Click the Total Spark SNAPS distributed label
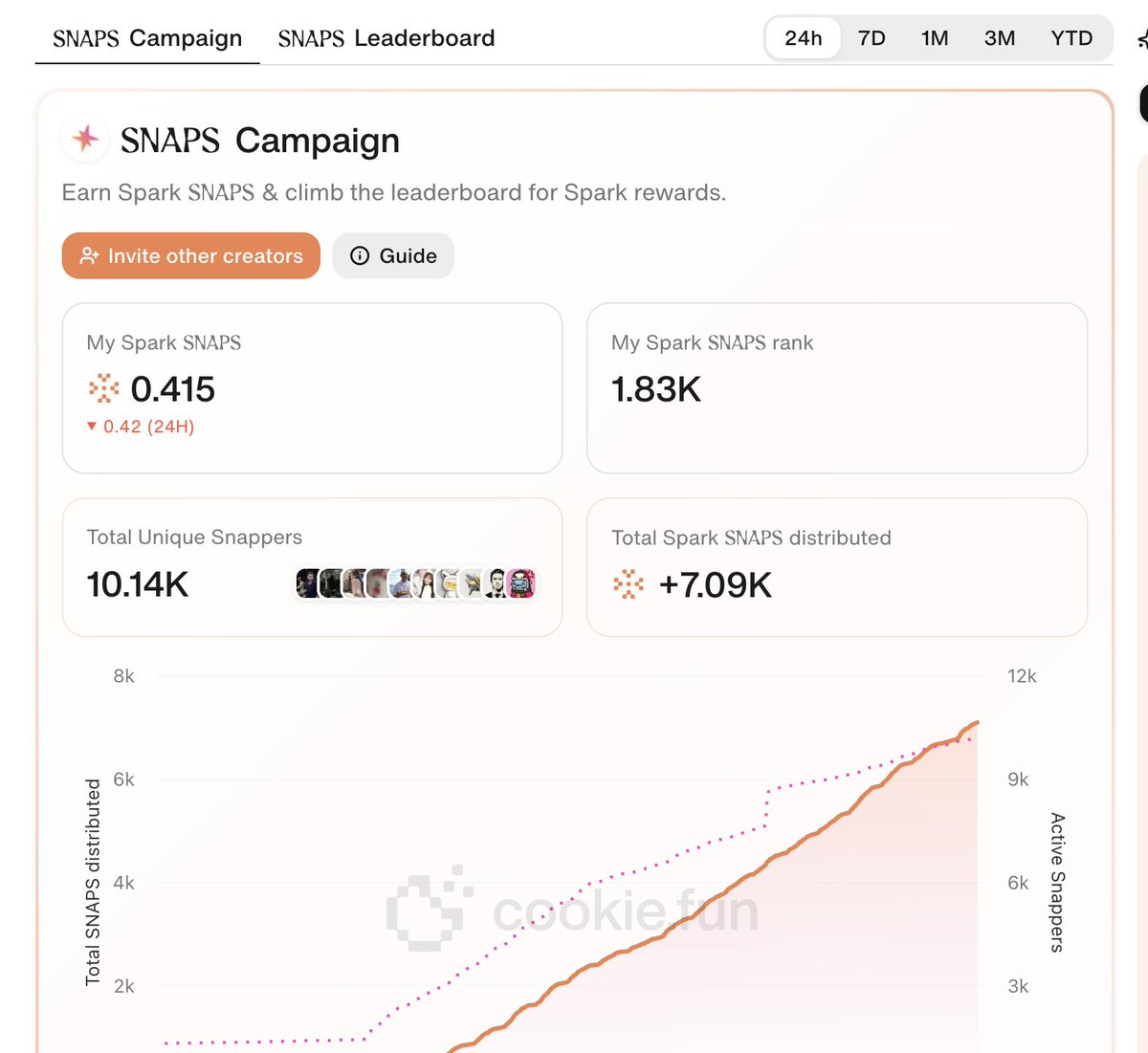 [x=751, y=537]
